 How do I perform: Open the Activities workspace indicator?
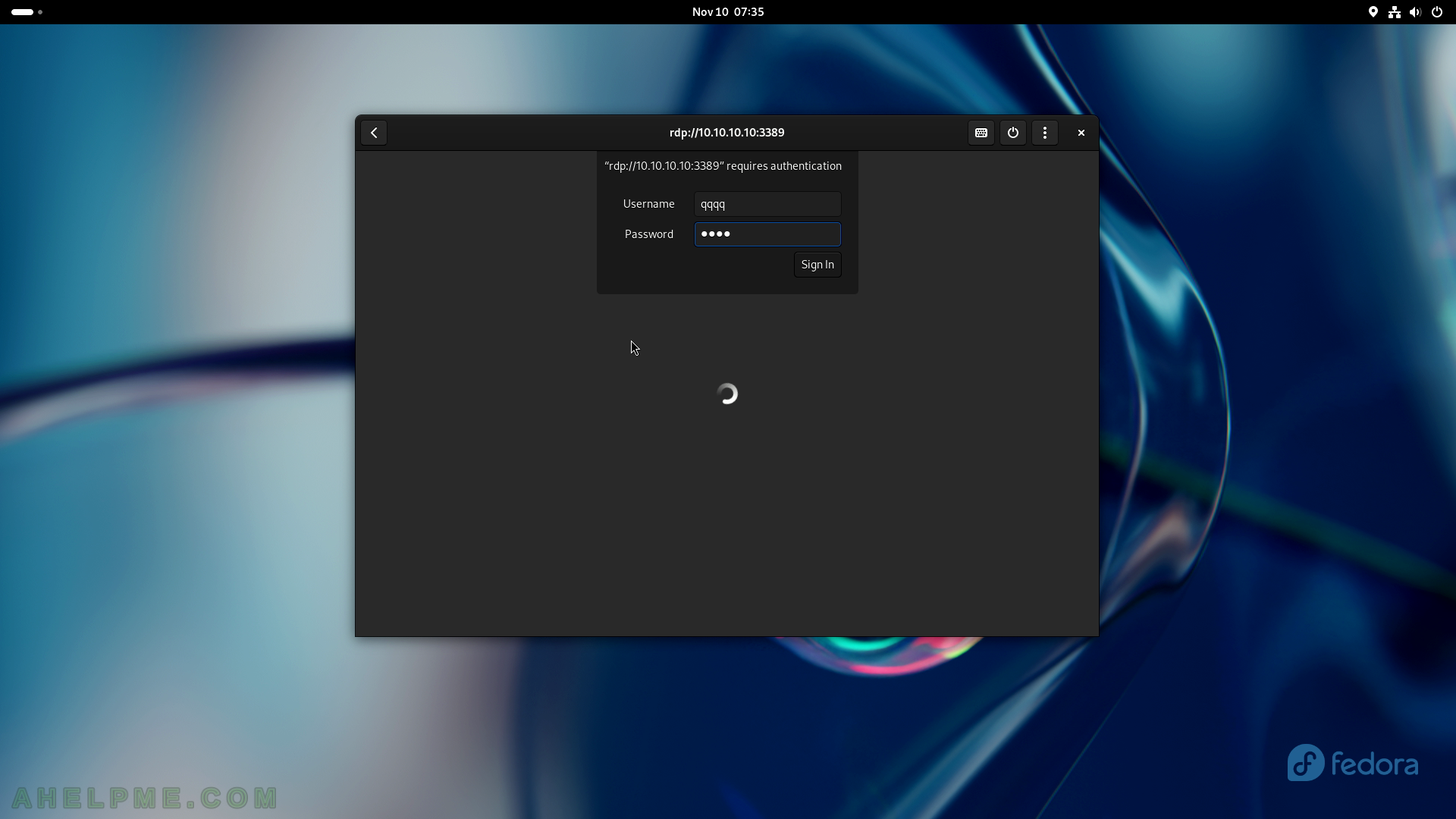tap(27, 12)
